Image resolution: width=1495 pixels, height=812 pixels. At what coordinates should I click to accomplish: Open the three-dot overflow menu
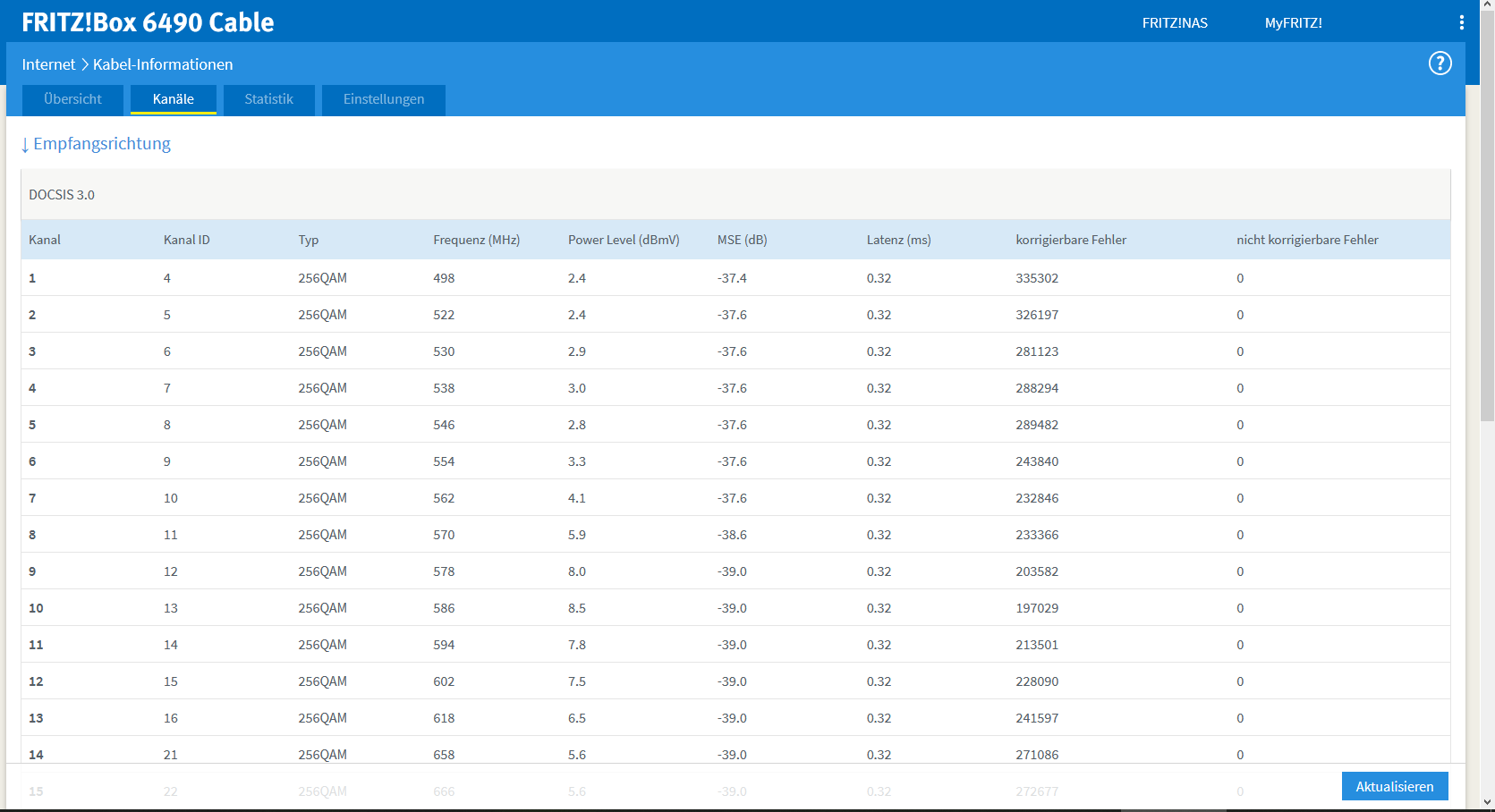click(1462, 22)
